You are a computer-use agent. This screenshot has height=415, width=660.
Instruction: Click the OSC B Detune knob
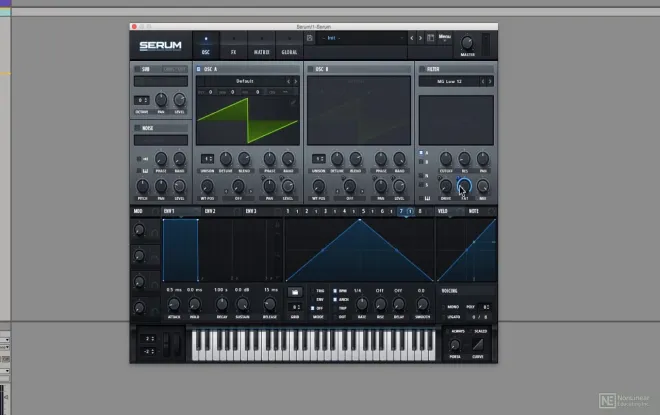point(337,159)
